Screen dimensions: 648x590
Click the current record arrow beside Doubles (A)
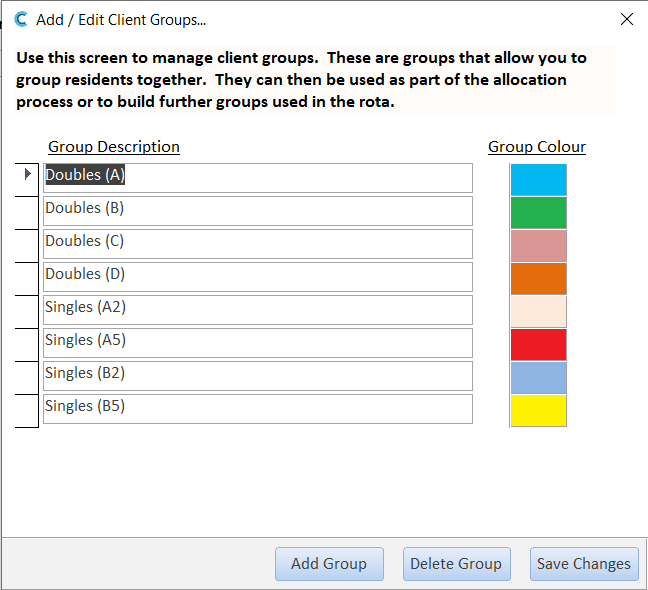click(x=28, y=174)
